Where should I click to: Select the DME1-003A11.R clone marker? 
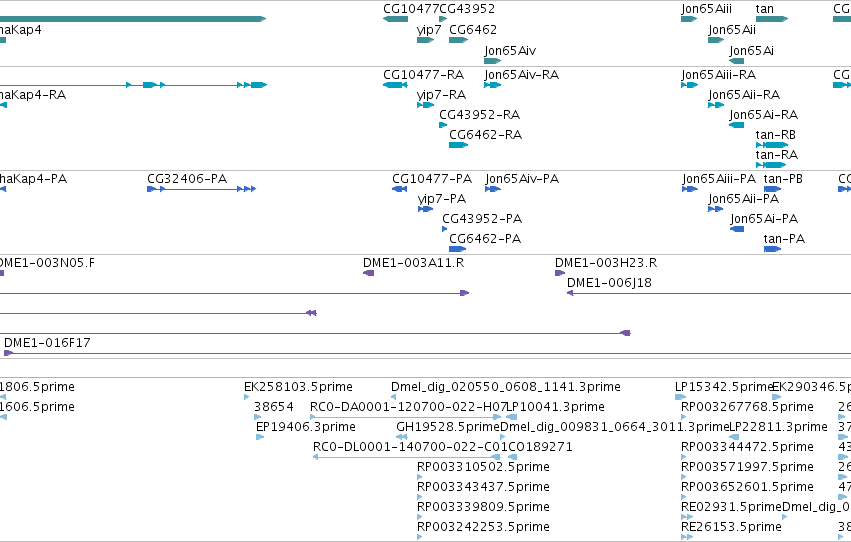point(369,273)
